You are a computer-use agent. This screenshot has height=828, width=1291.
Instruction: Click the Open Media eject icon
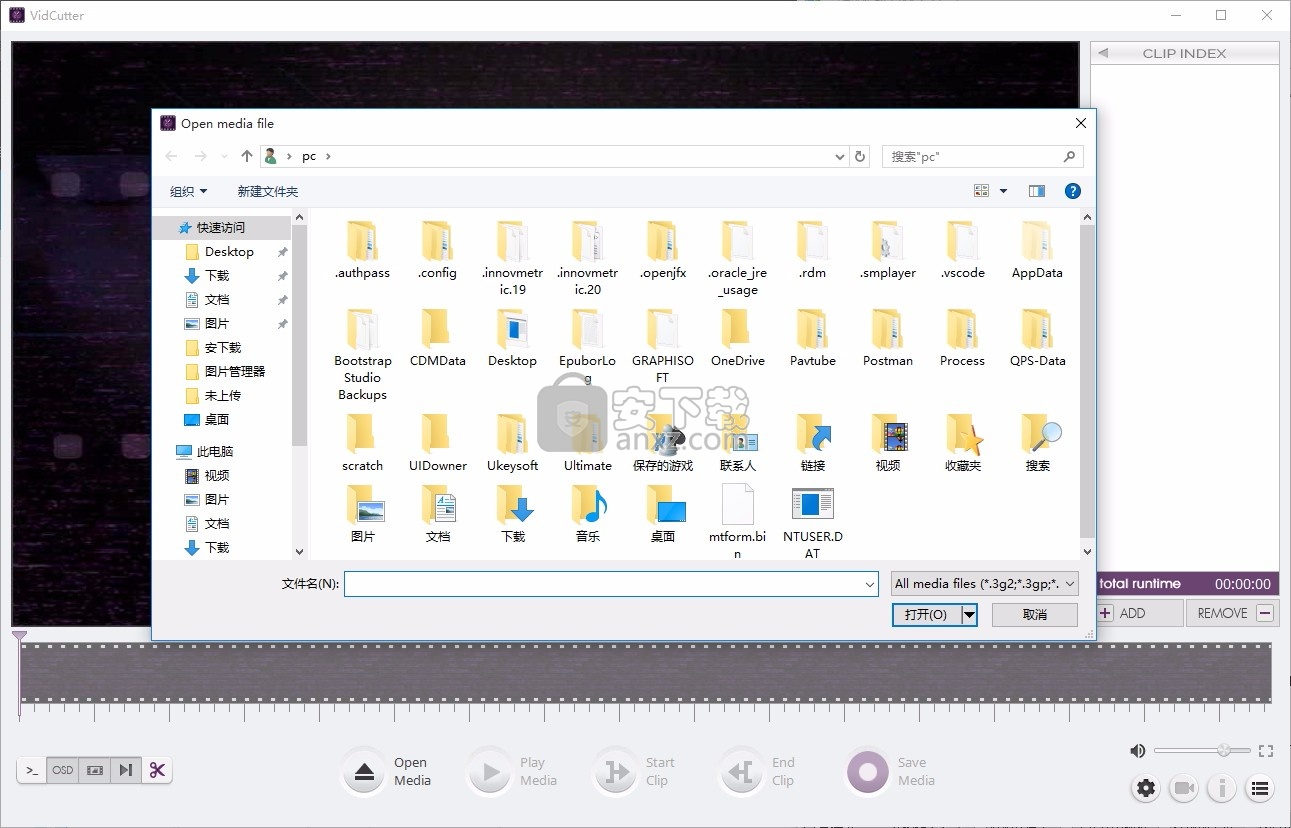(x=365, y=772)
